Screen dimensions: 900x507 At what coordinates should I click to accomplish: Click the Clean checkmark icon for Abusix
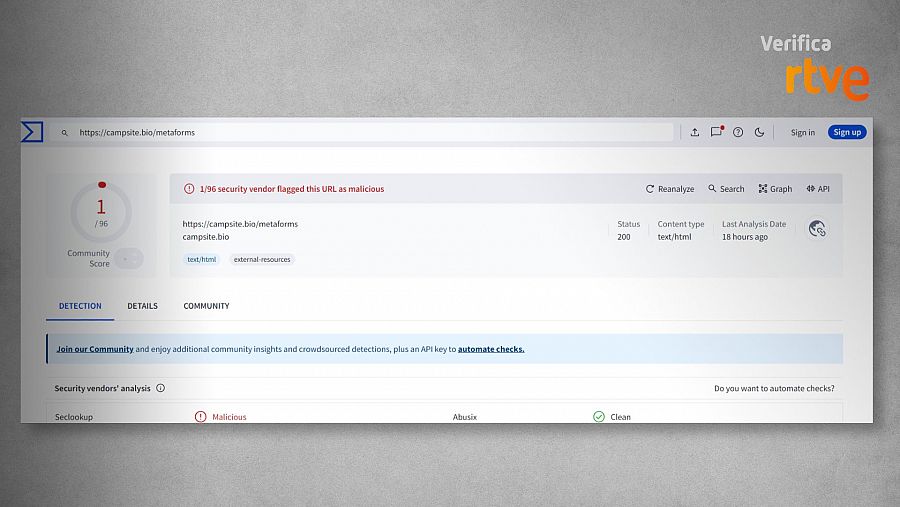[x=599, y=417]
